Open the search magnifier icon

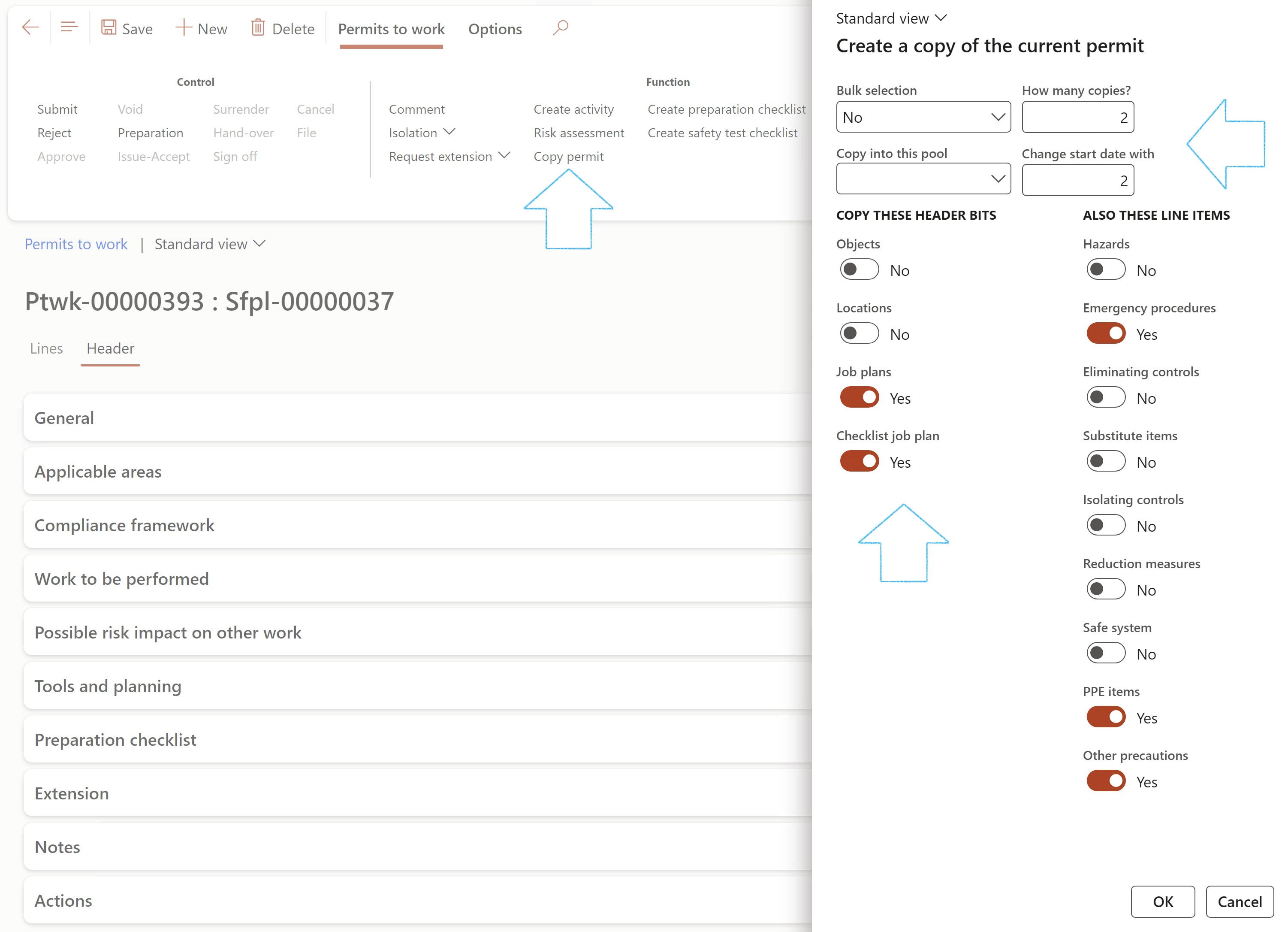561,27
